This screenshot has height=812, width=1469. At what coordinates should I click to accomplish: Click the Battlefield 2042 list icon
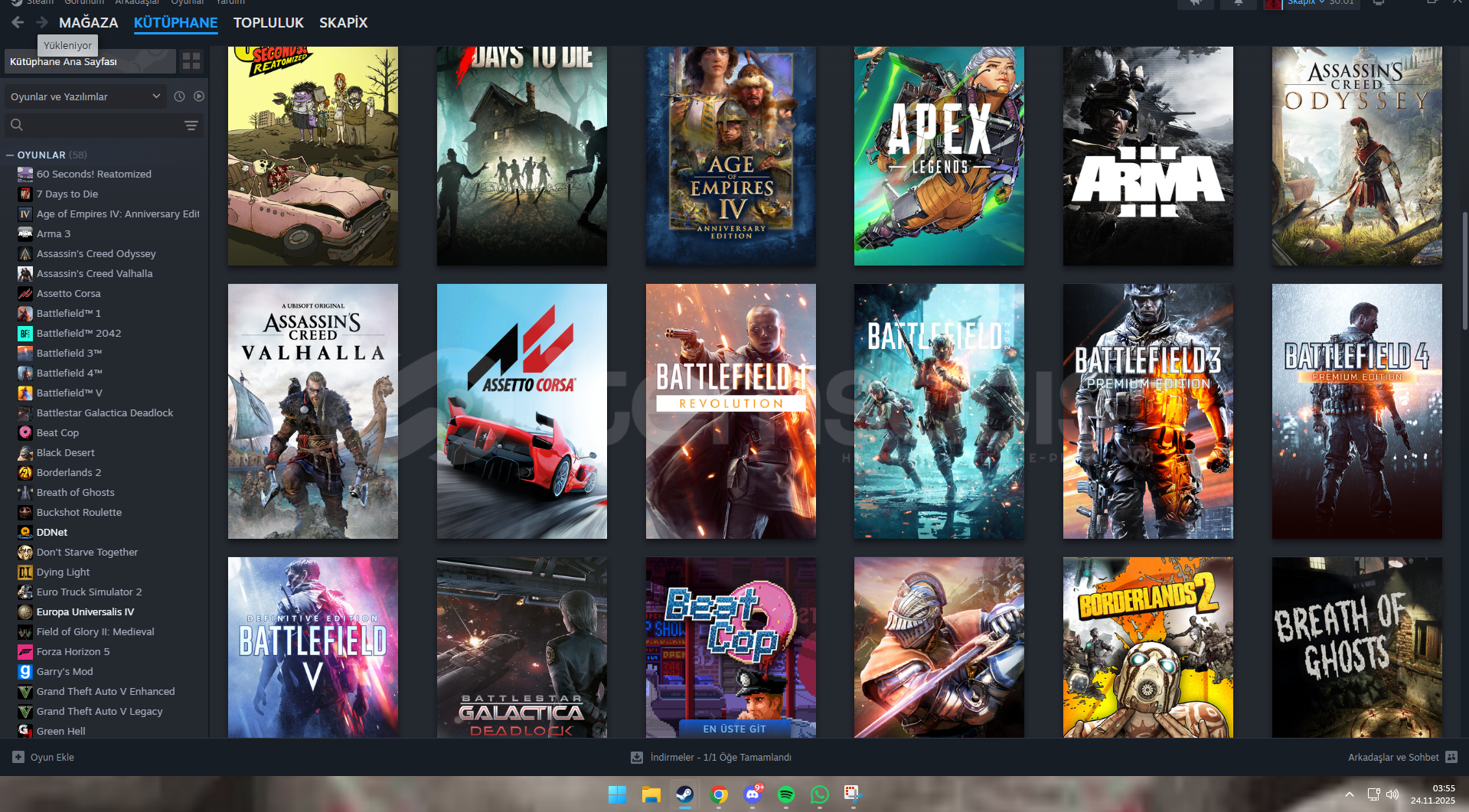25,333
